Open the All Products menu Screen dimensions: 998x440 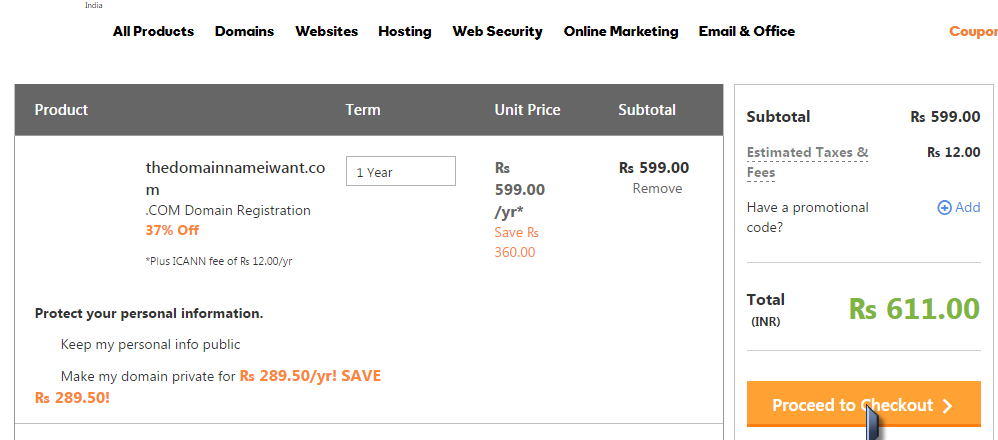153,31
